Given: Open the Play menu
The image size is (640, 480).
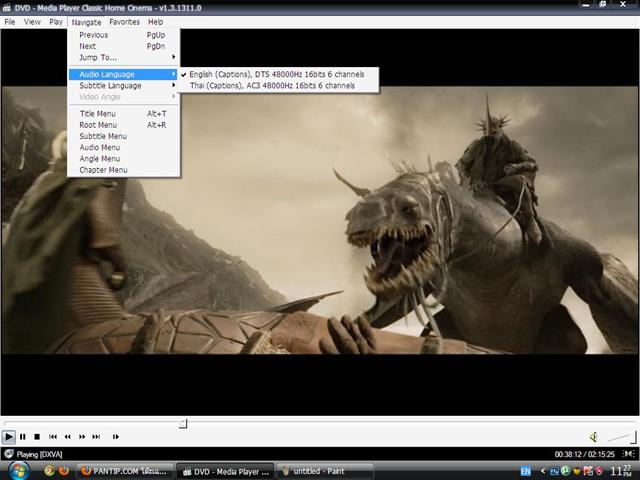Looking at the screenshot, I should pos(56,22).
